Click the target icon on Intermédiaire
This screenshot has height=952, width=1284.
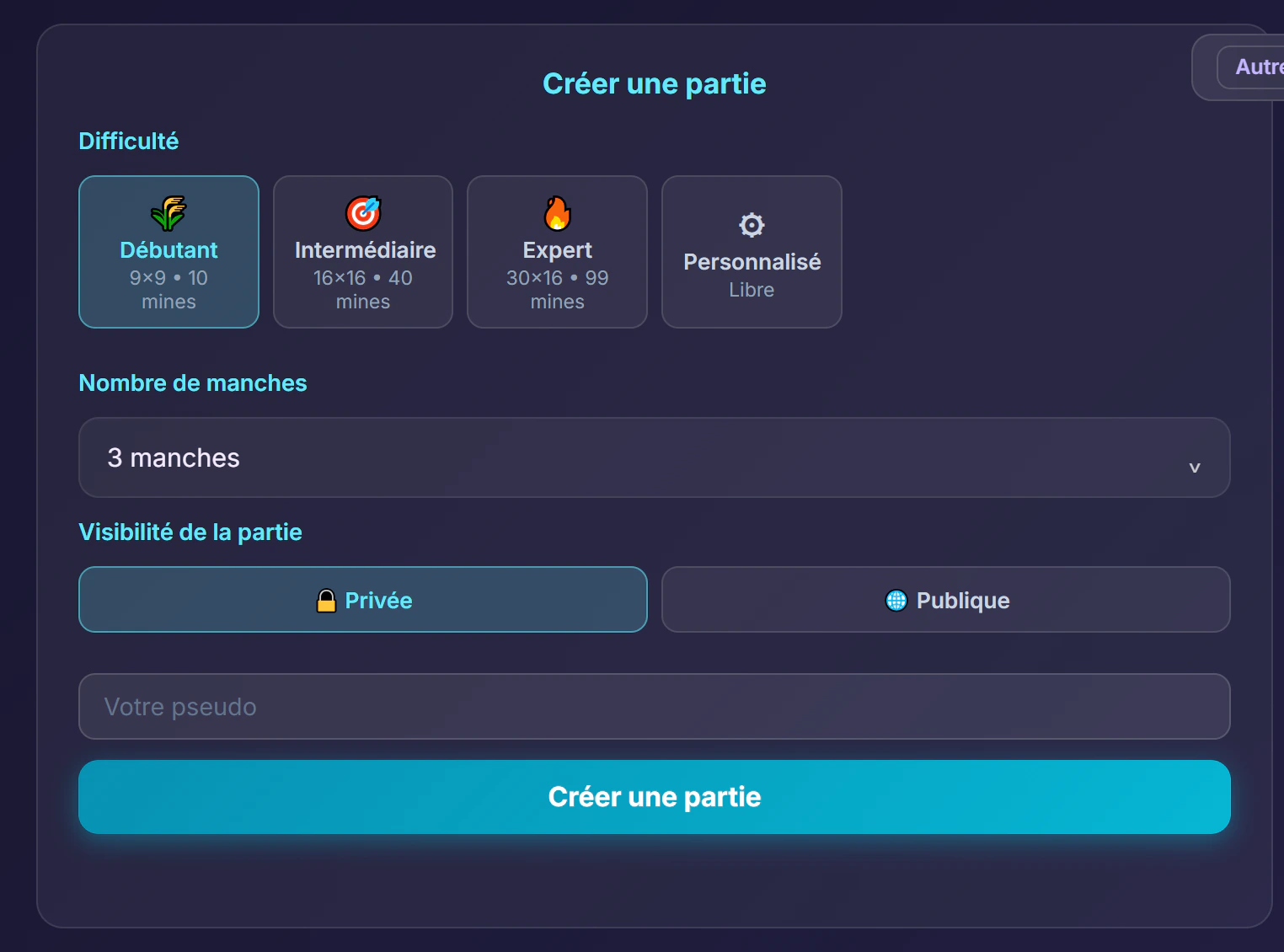pos(363,213)
